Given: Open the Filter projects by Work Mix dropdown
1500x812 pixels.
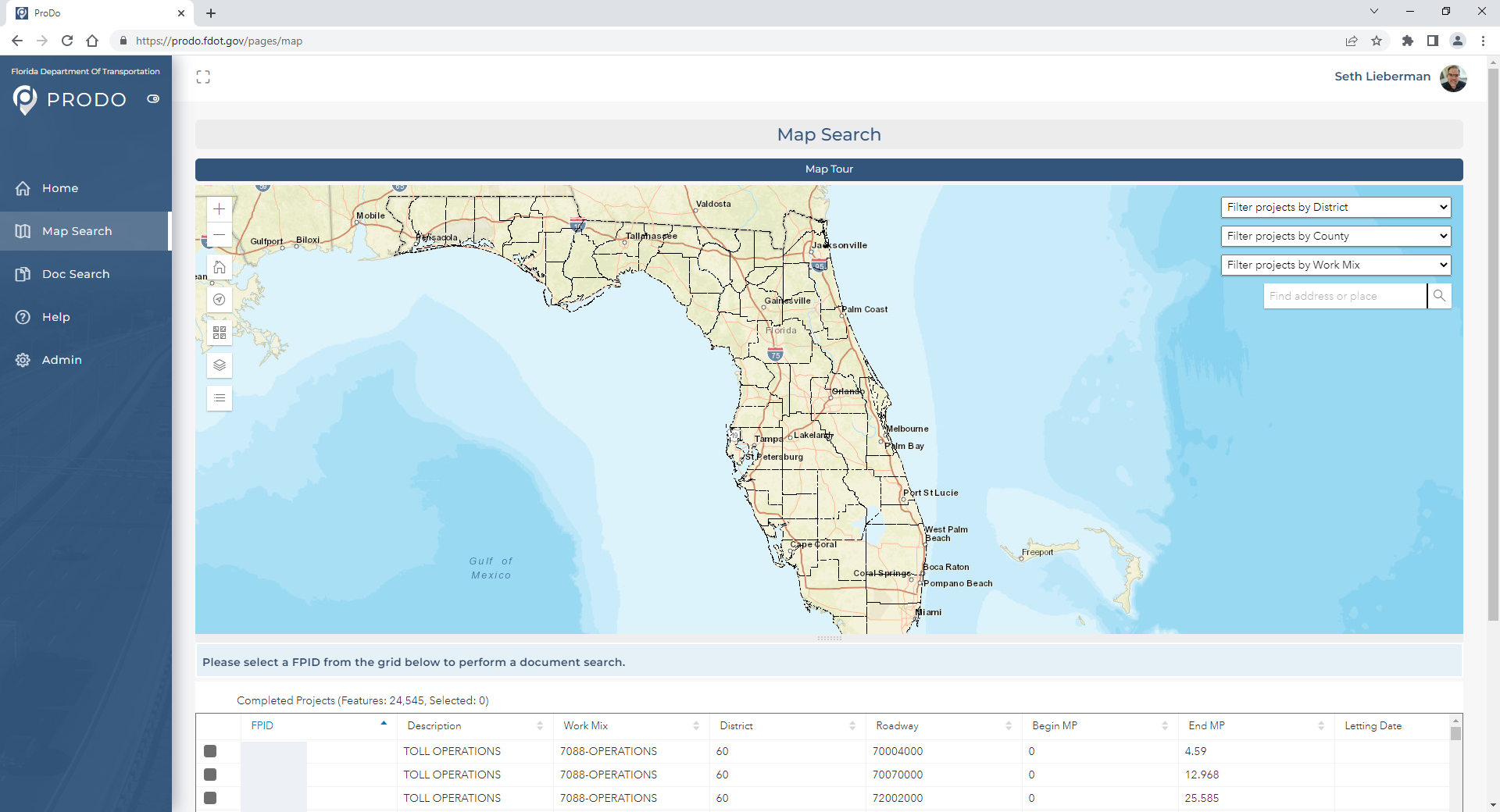Looking at the screenshot, I should pyautogui.click(x=1336, y=265).
